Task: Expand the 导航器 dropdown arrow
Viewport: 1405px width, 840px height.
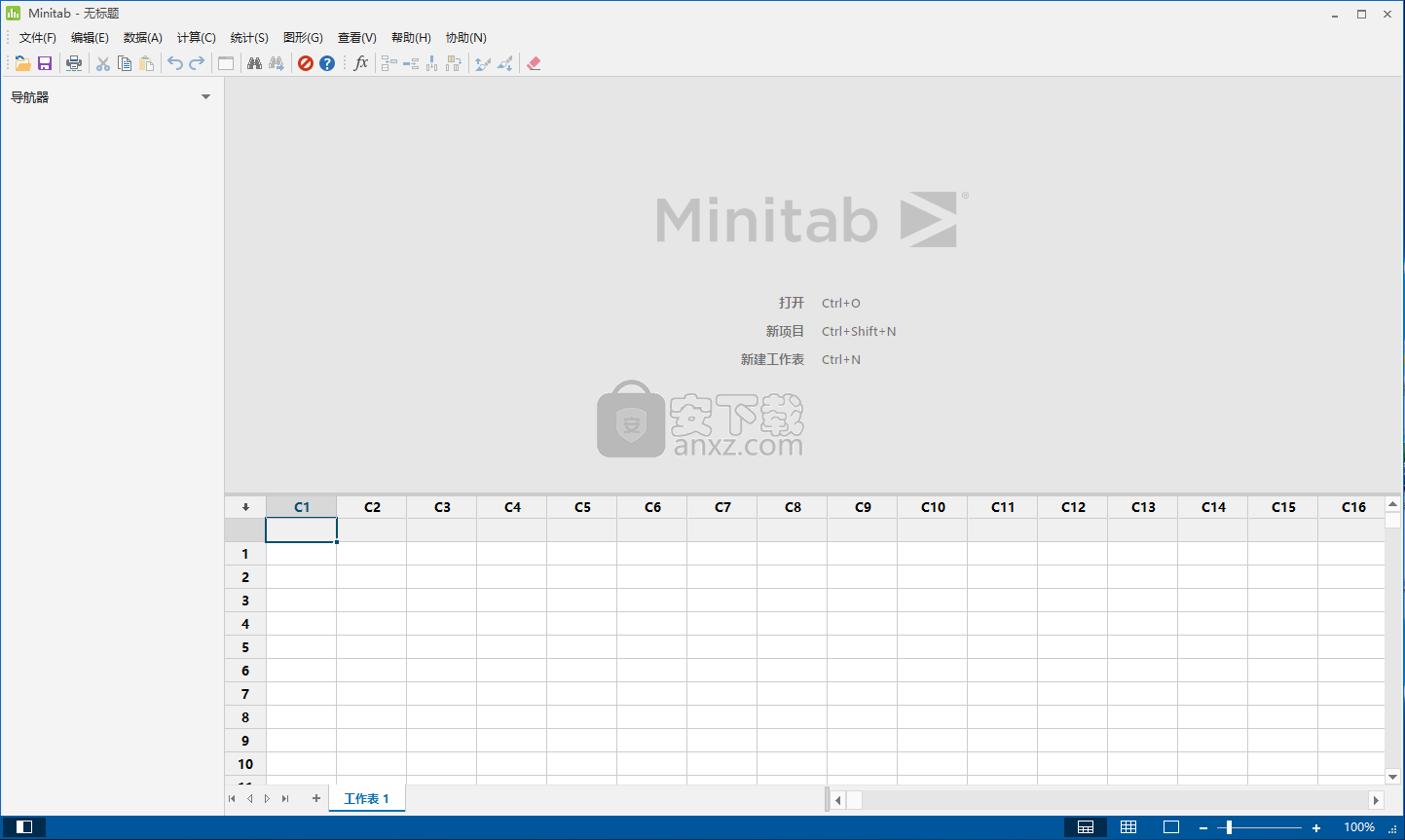Action: tap(205, 97)
